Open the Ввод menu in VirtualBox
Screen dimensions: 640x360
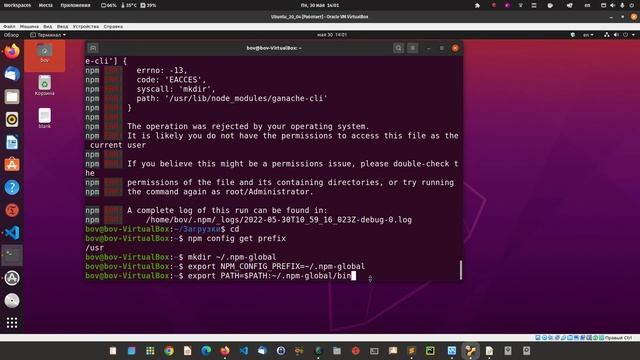coord(62,27)
